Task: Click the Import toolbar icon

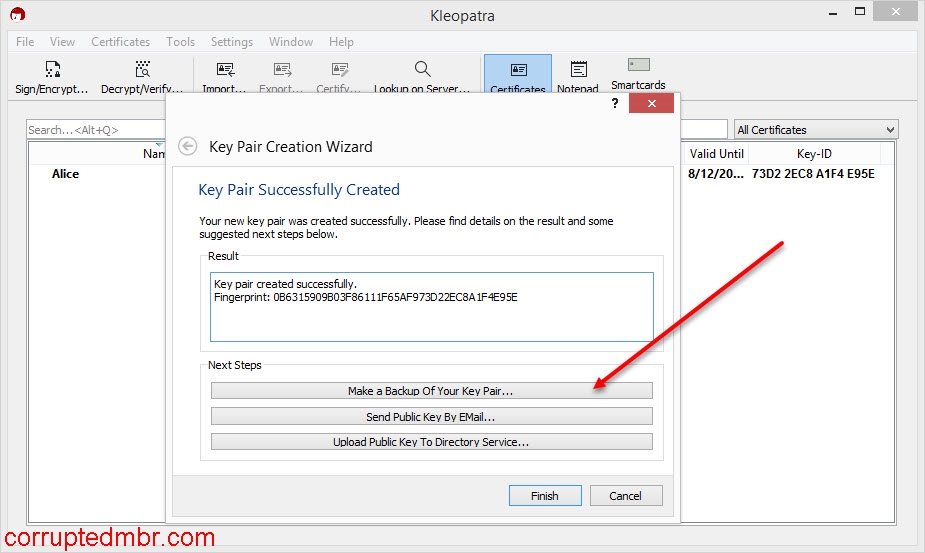Action: [x=225, y=70]
